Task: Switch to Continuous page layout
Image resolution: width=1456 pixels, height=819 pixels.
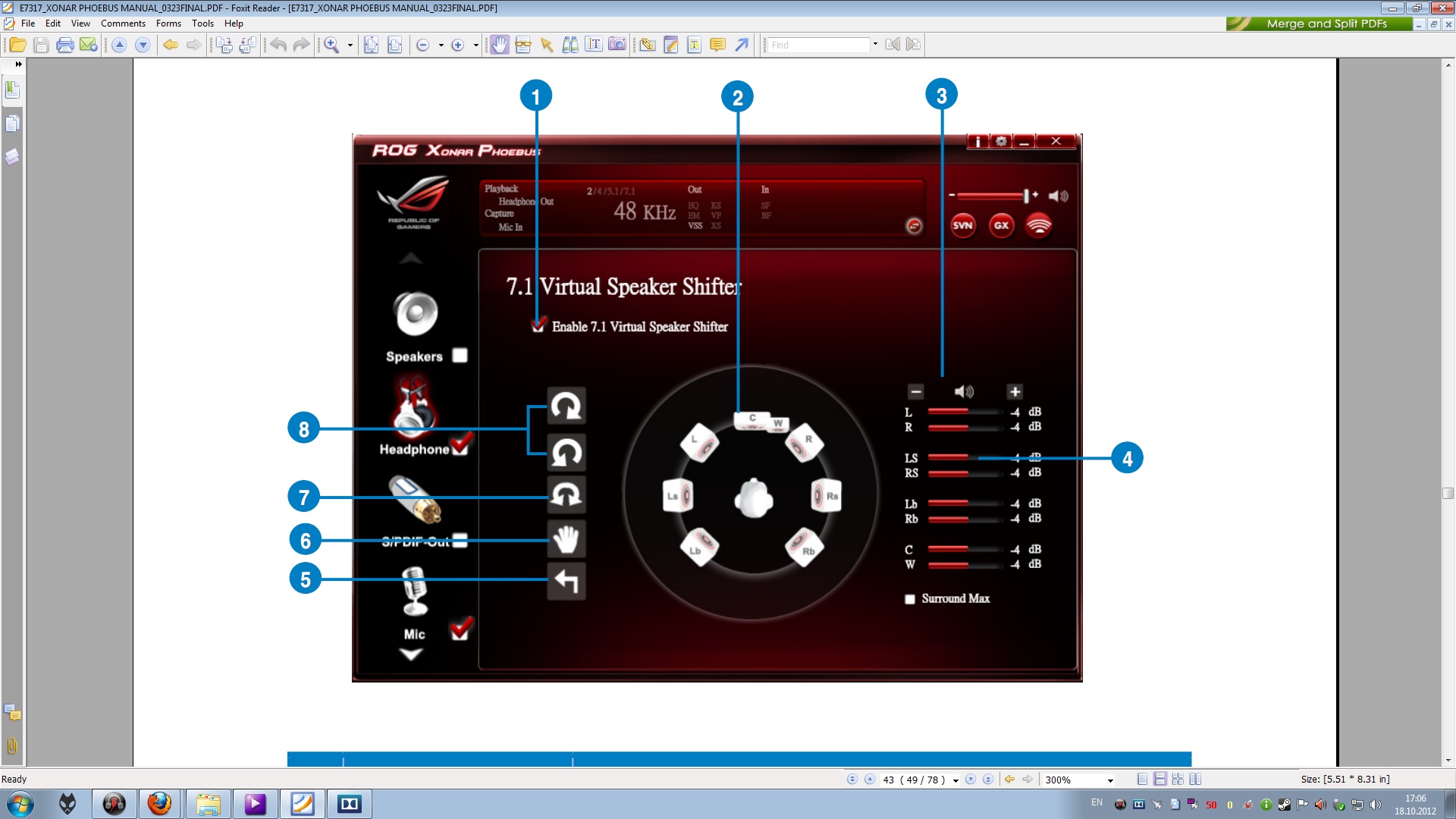Action: (x=1159, y=780)
